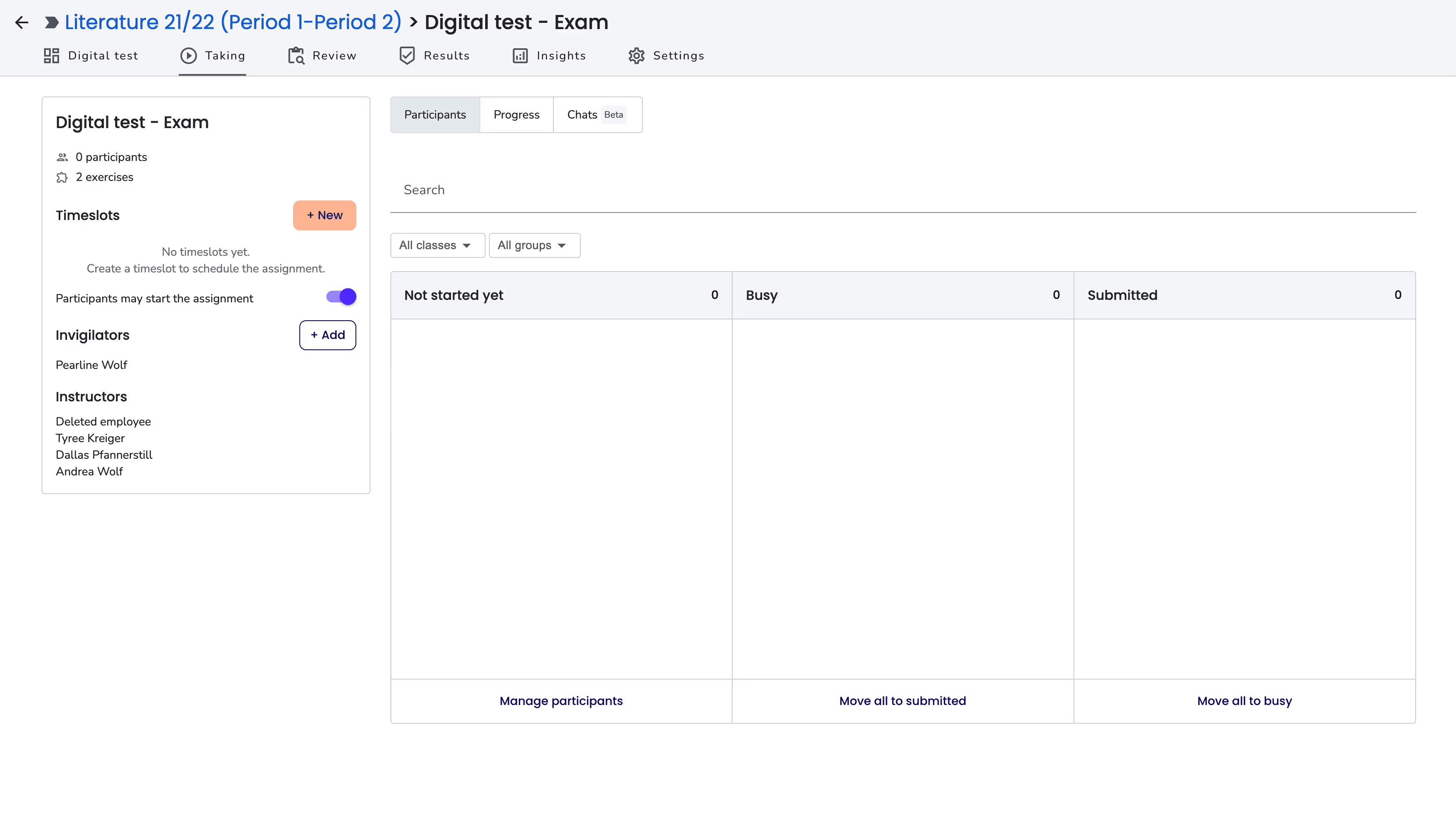Click the Digital test - Exam panel heading
Screen dimensions: 1456x836
(x=132, y=122)
